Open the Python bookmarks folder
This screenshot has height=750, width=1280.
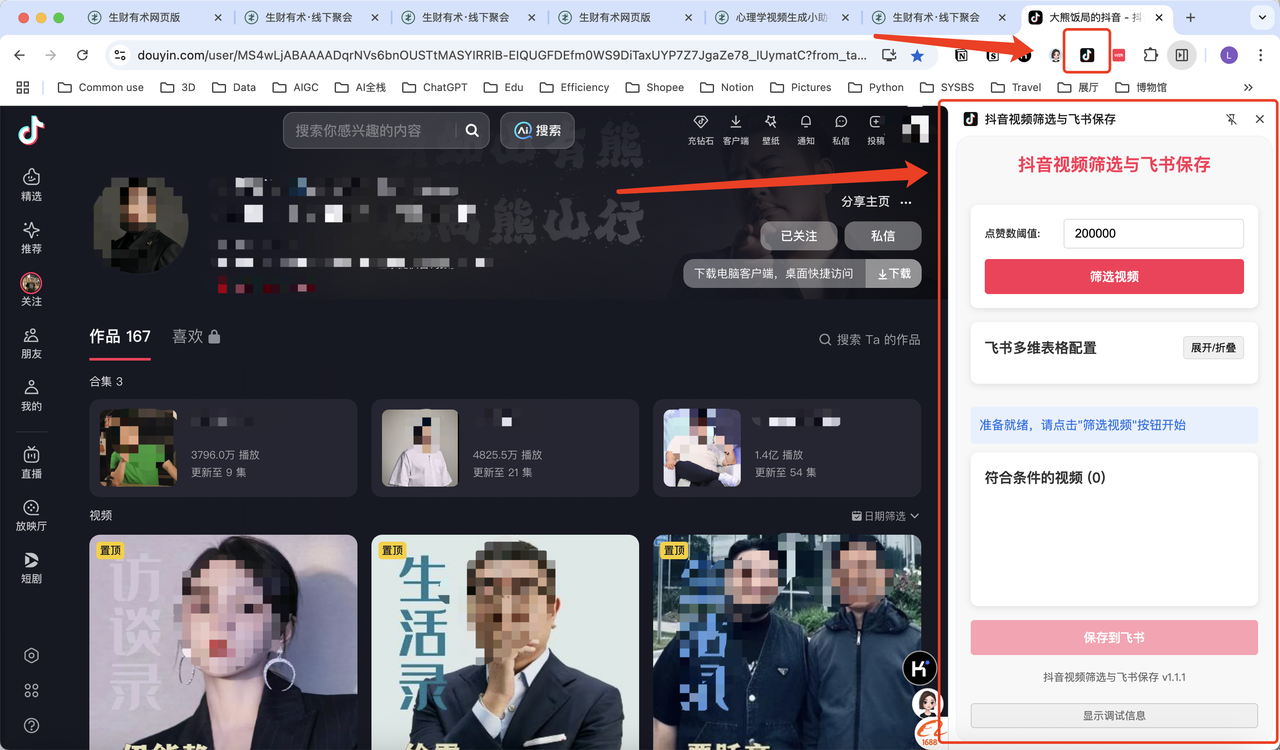875,87
